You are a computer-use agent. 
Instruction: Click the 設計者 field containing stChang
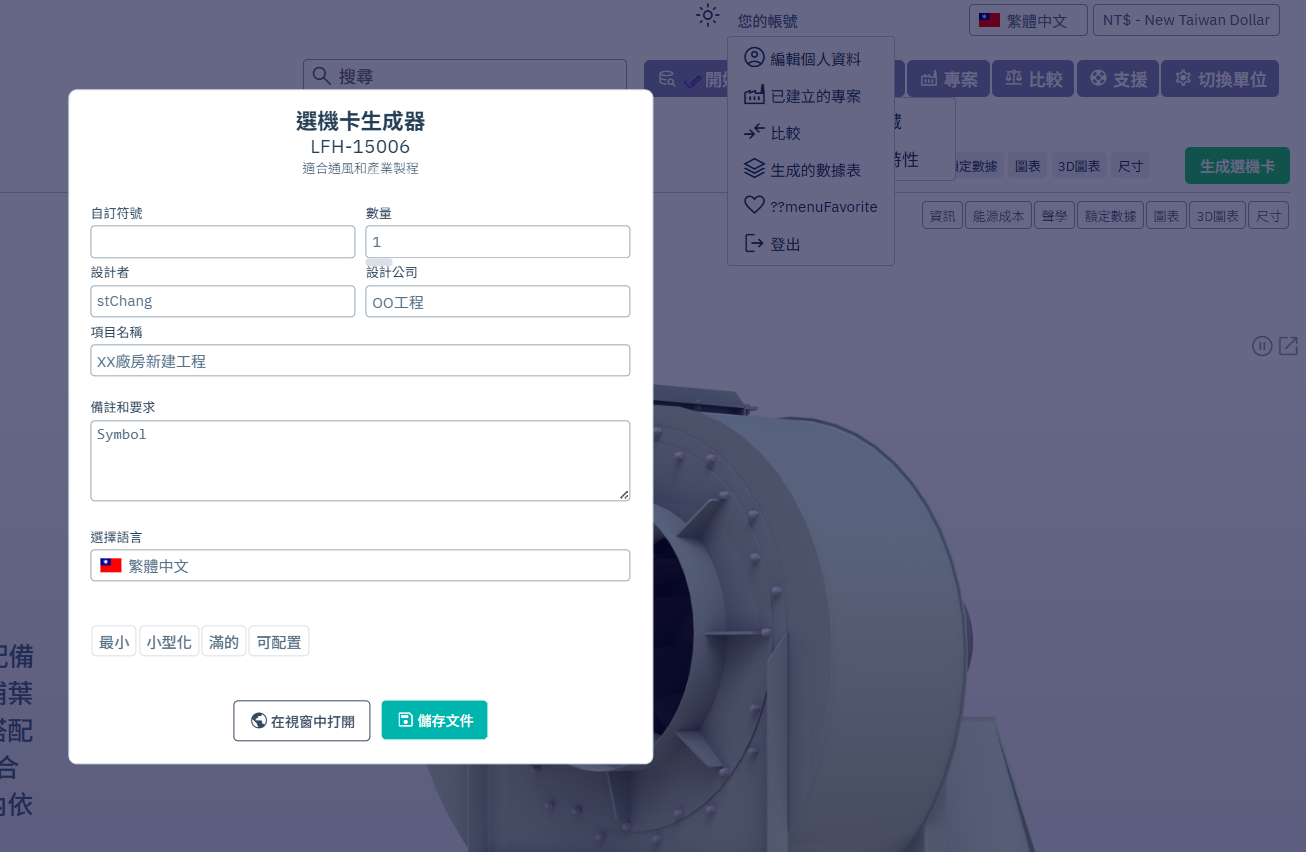pyautogui.click(x=223, y=301)
